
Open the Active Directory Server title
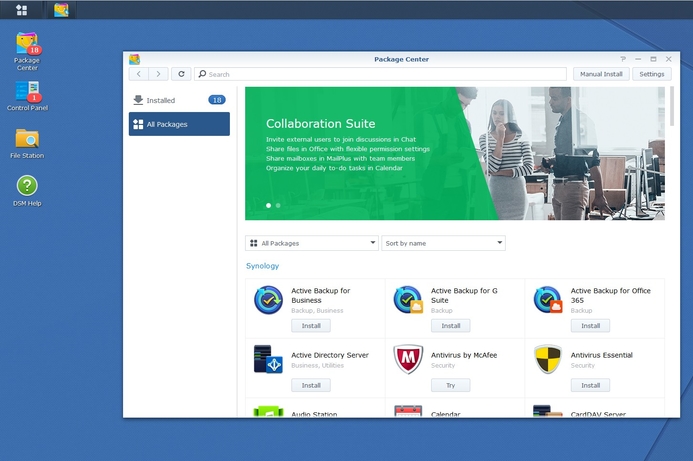[330, 355]
